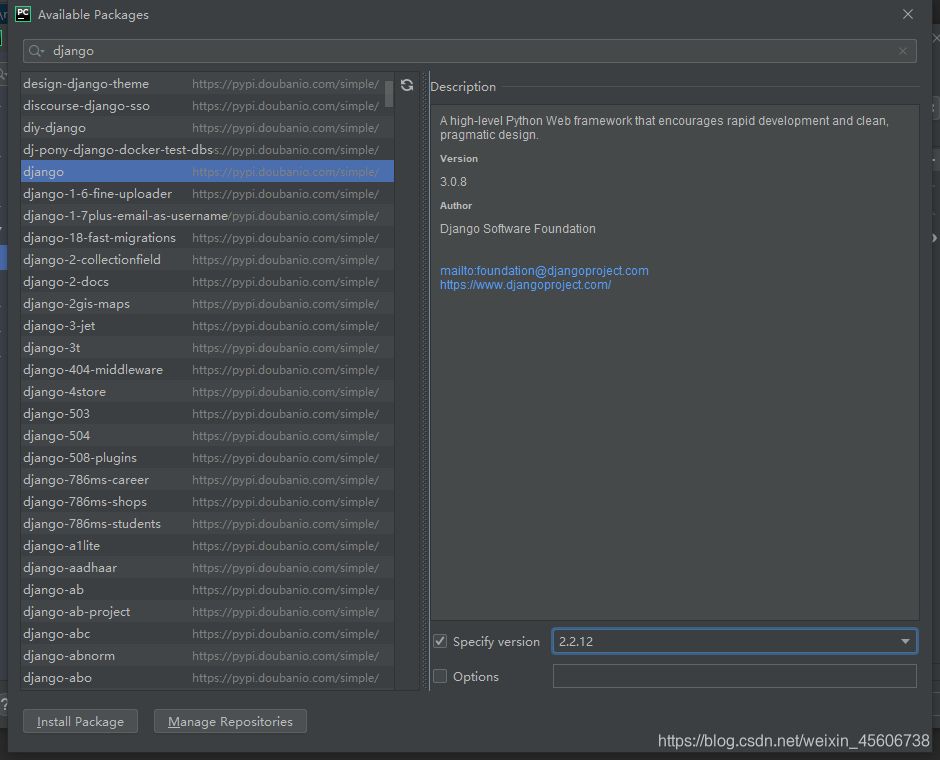Click Install Package button

(80, 721)
